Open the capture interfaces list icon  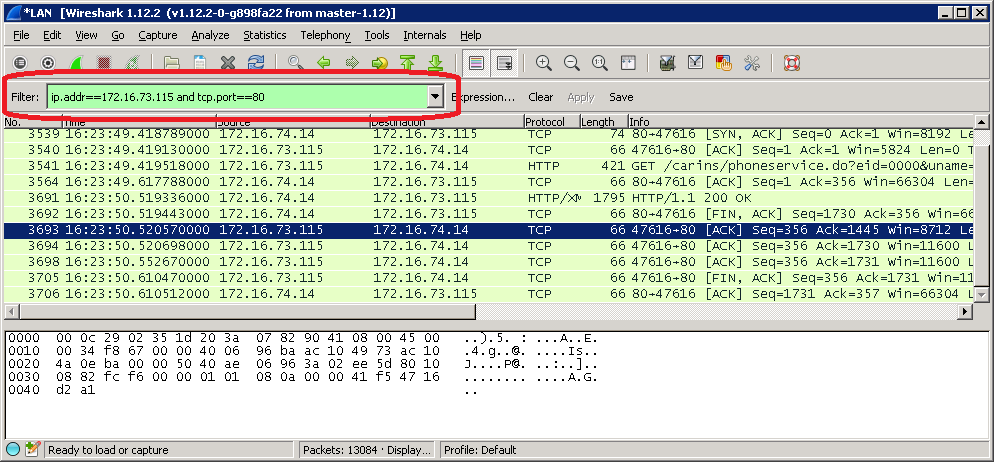pyautogui.click(x=20, y=63)
